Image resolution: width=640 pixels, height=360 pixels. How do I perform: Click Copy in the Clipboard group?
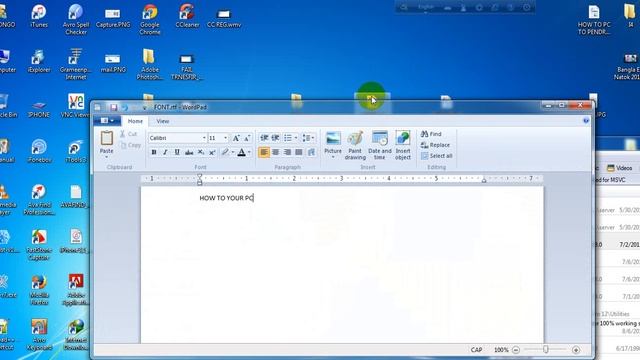pyautogui.click(x=131, y=145)
